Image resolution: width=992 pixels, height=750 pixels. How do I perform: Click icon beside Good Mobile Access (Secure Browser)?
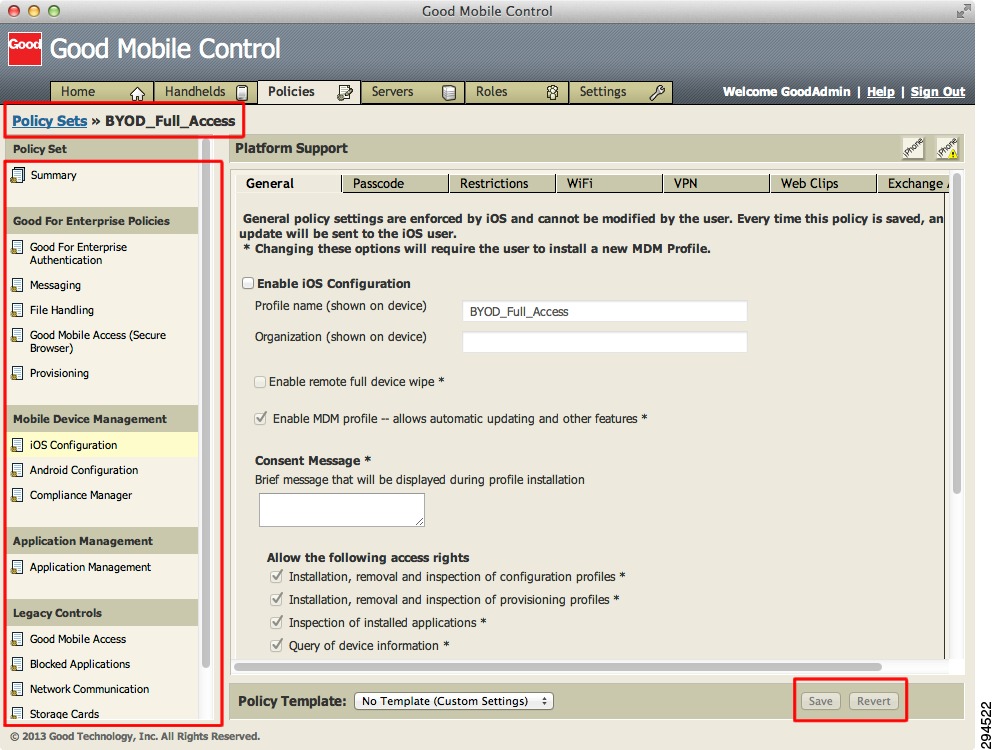tap(18, 335)
